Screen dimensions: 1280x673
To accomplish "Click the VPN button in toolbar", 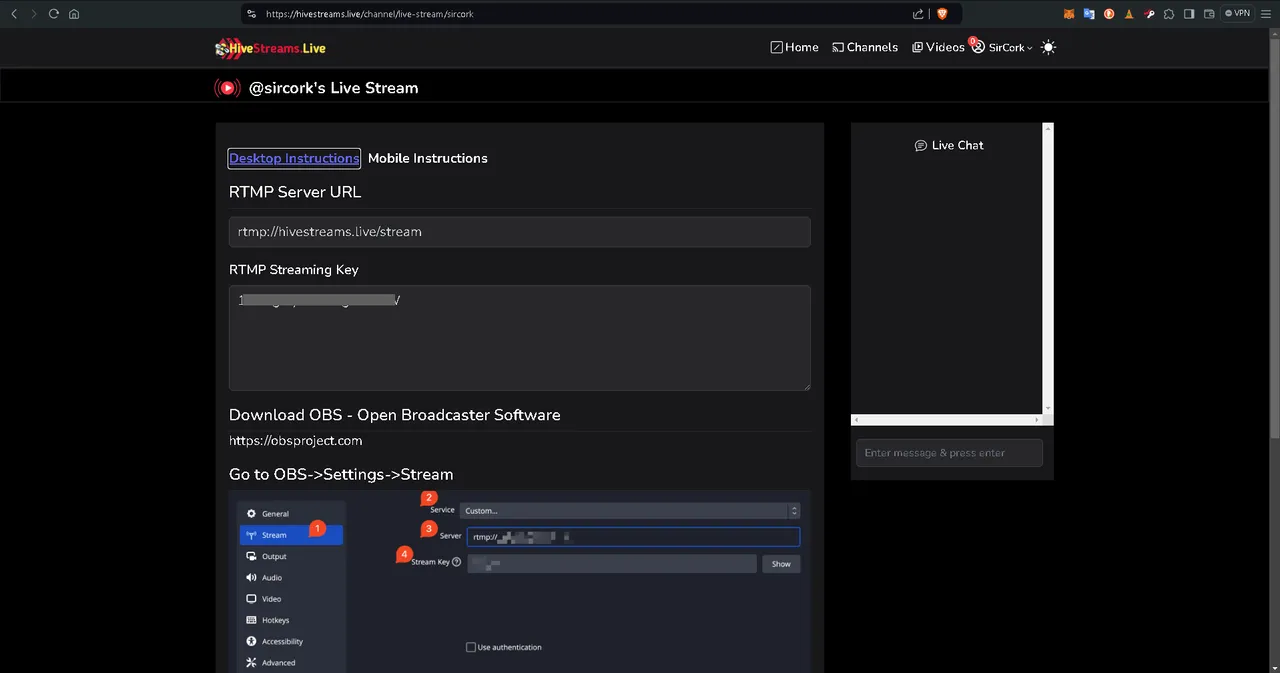I will 1238,14.
